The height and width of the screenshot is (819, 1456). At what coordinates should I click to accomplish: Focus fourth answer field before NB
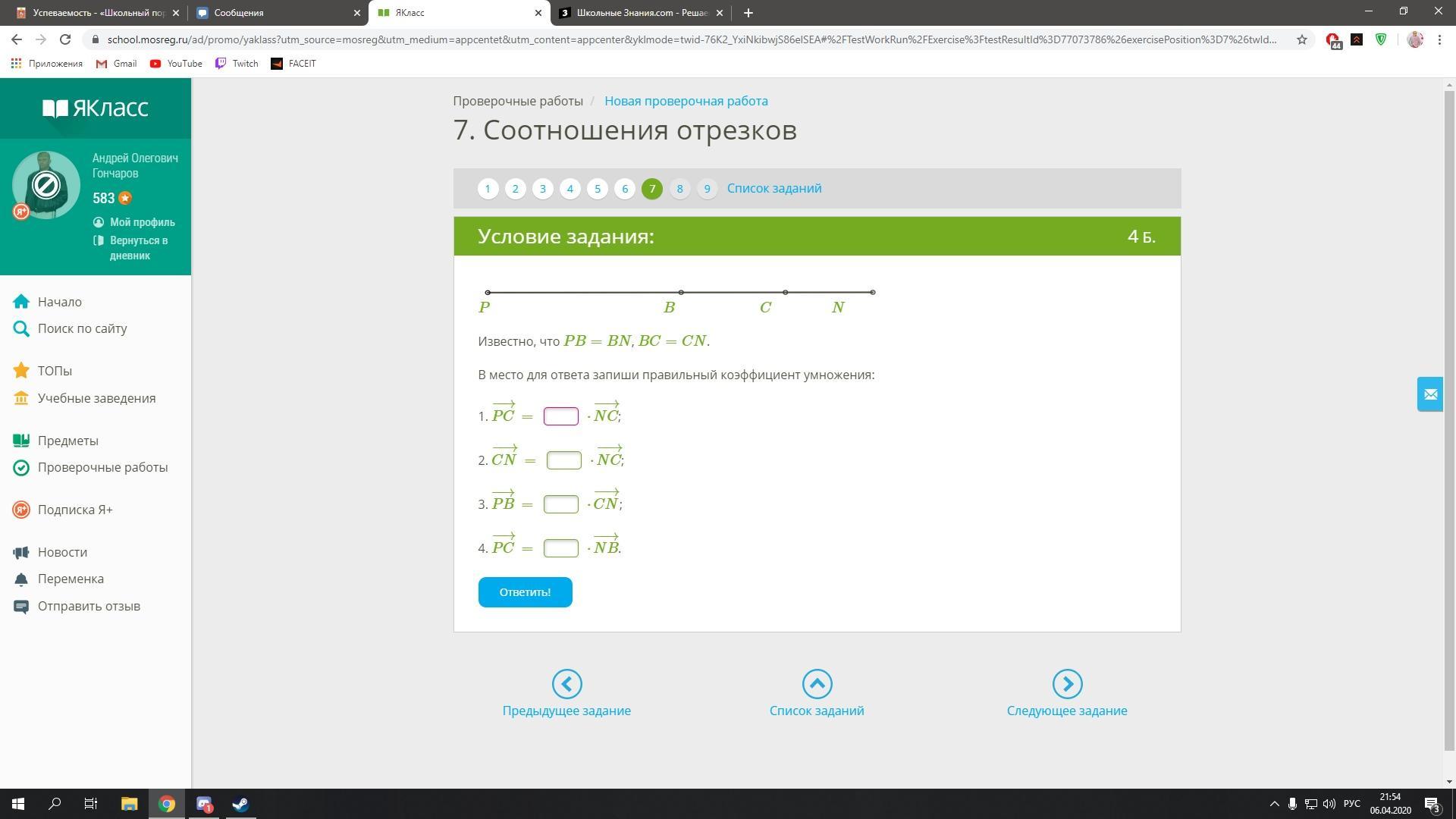point(560,548)
